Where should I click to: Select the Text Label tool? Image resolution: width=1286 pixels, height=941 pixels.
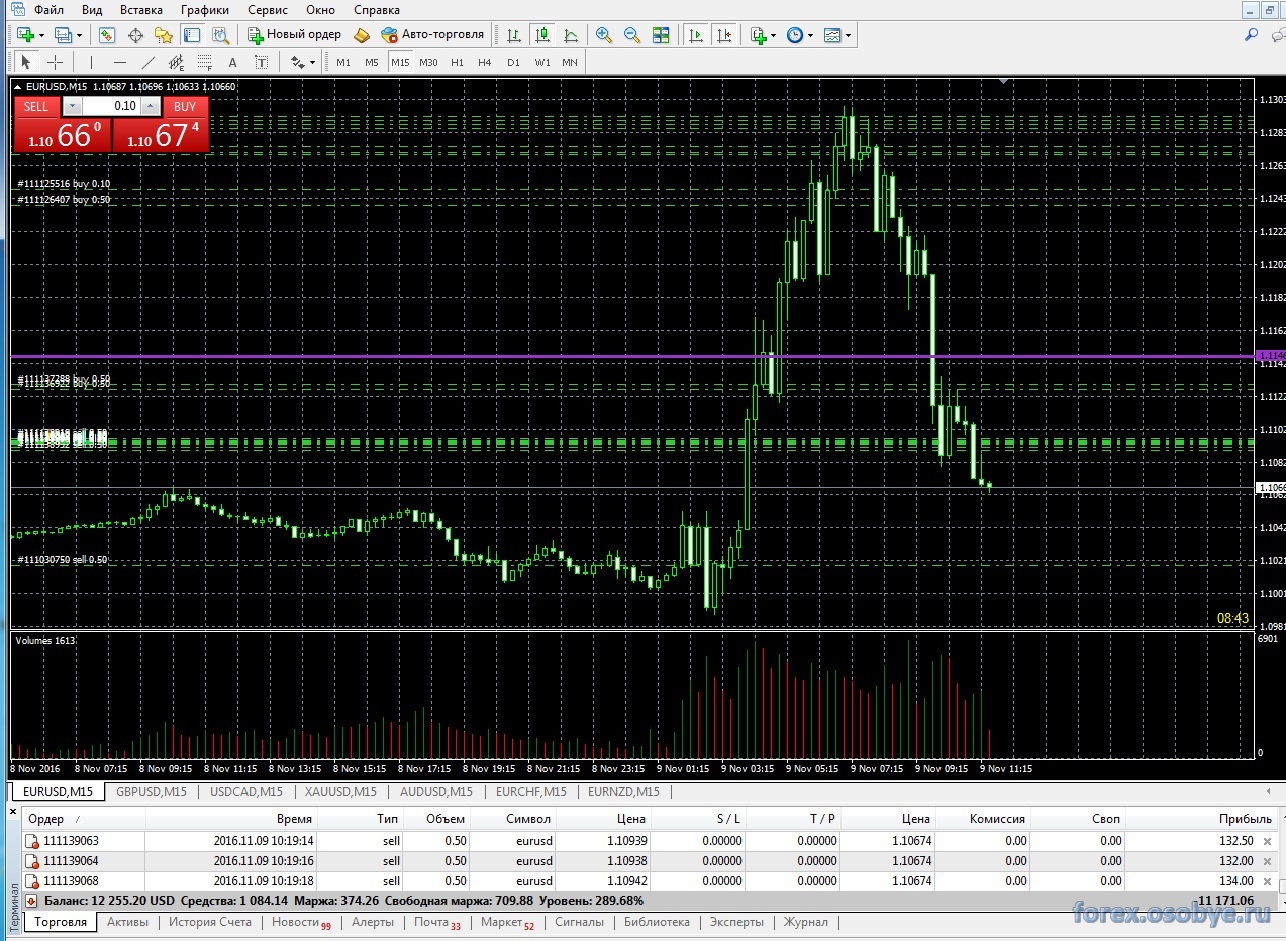[x=261, y=62]
